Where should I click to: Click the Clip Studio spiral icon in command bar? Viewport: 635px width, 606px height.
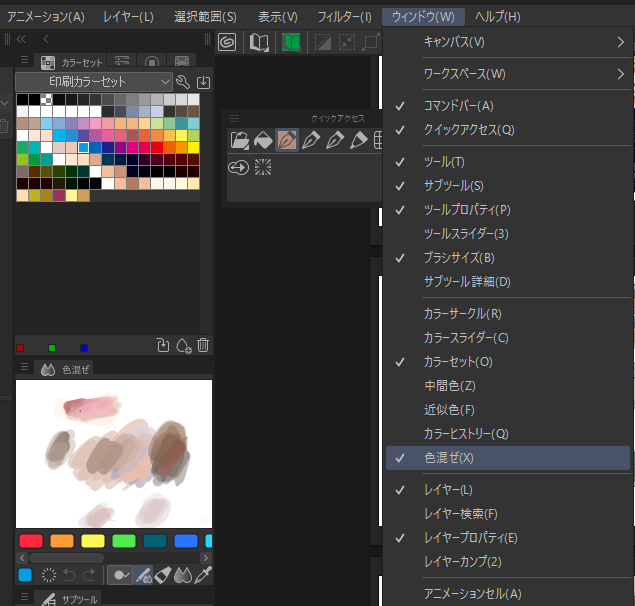click(x=229, y=42)
